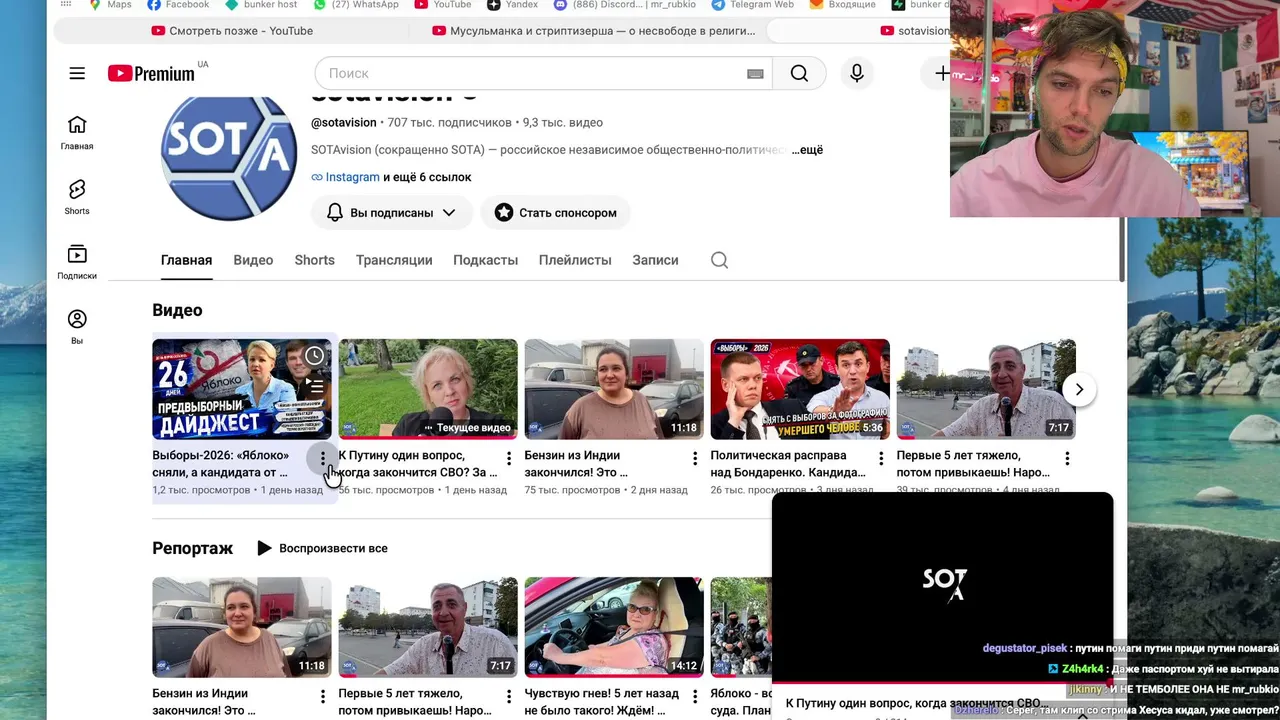The image size is (1280, 720).
Task: Click the YouTube Premium logo
Action: 151,73
